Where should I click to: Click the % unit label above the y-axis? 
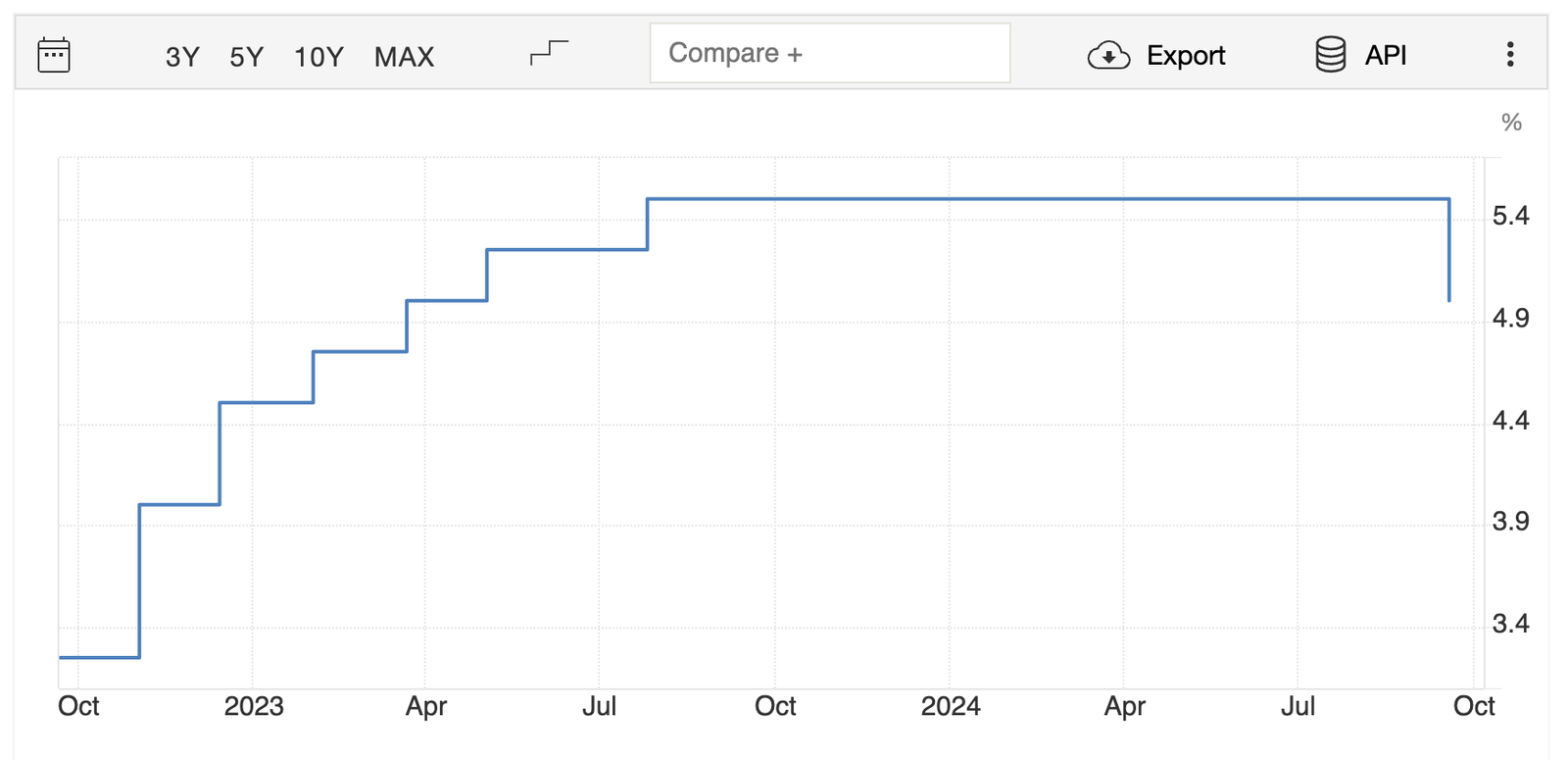click(x=1511, y=123)
